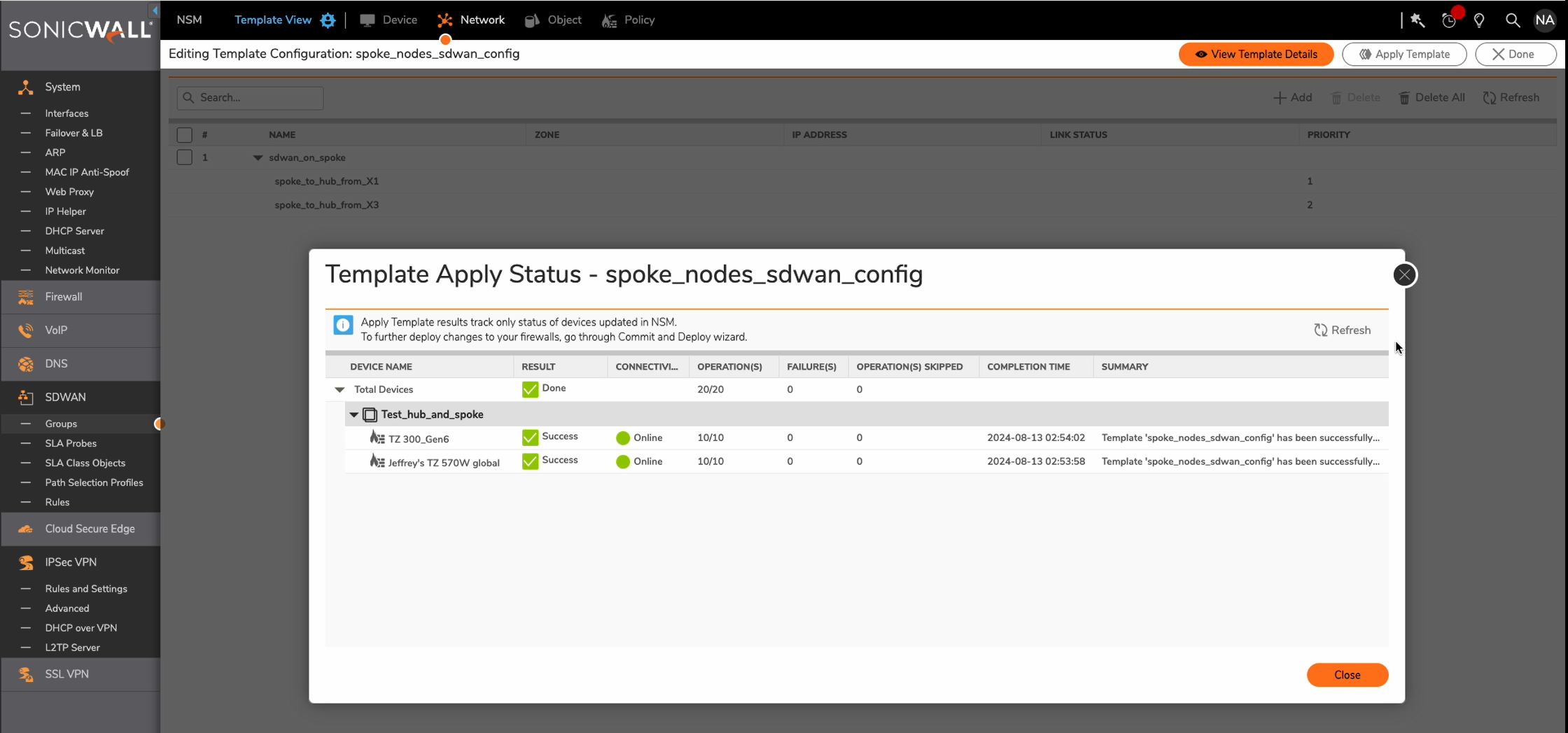Open DHCP Server in sidebar
Viewport: 1568px width, 733px height.
point(74,231)
